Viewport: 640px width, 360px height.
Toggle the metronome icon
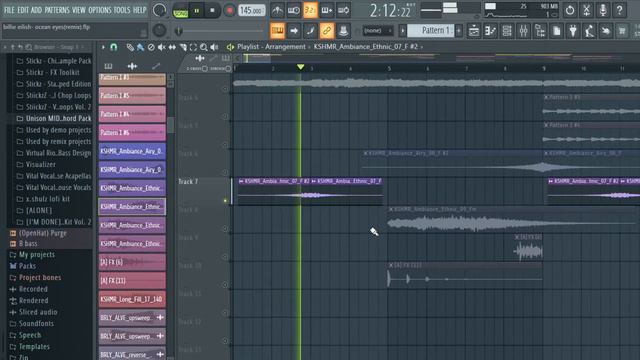[x=278, y=10]
